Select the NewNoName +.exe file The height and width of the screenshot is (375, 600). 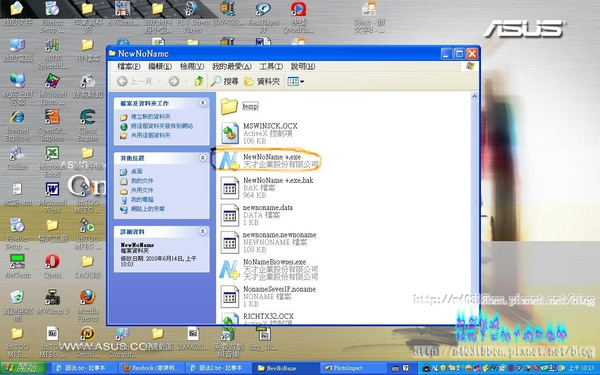269,161
